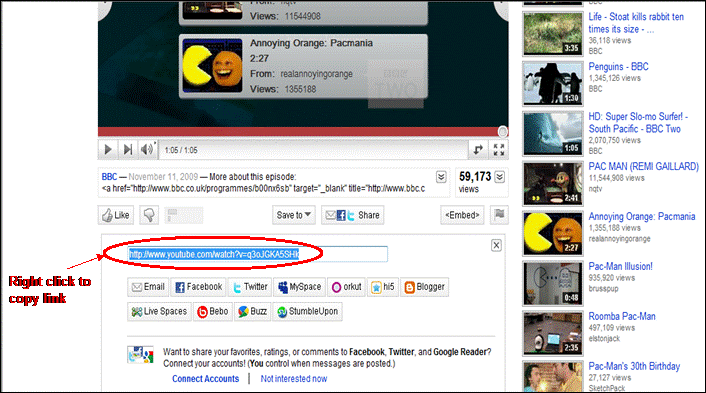Dislike the video with thumbs down icon
706x393 pixels.
(149, 215)
